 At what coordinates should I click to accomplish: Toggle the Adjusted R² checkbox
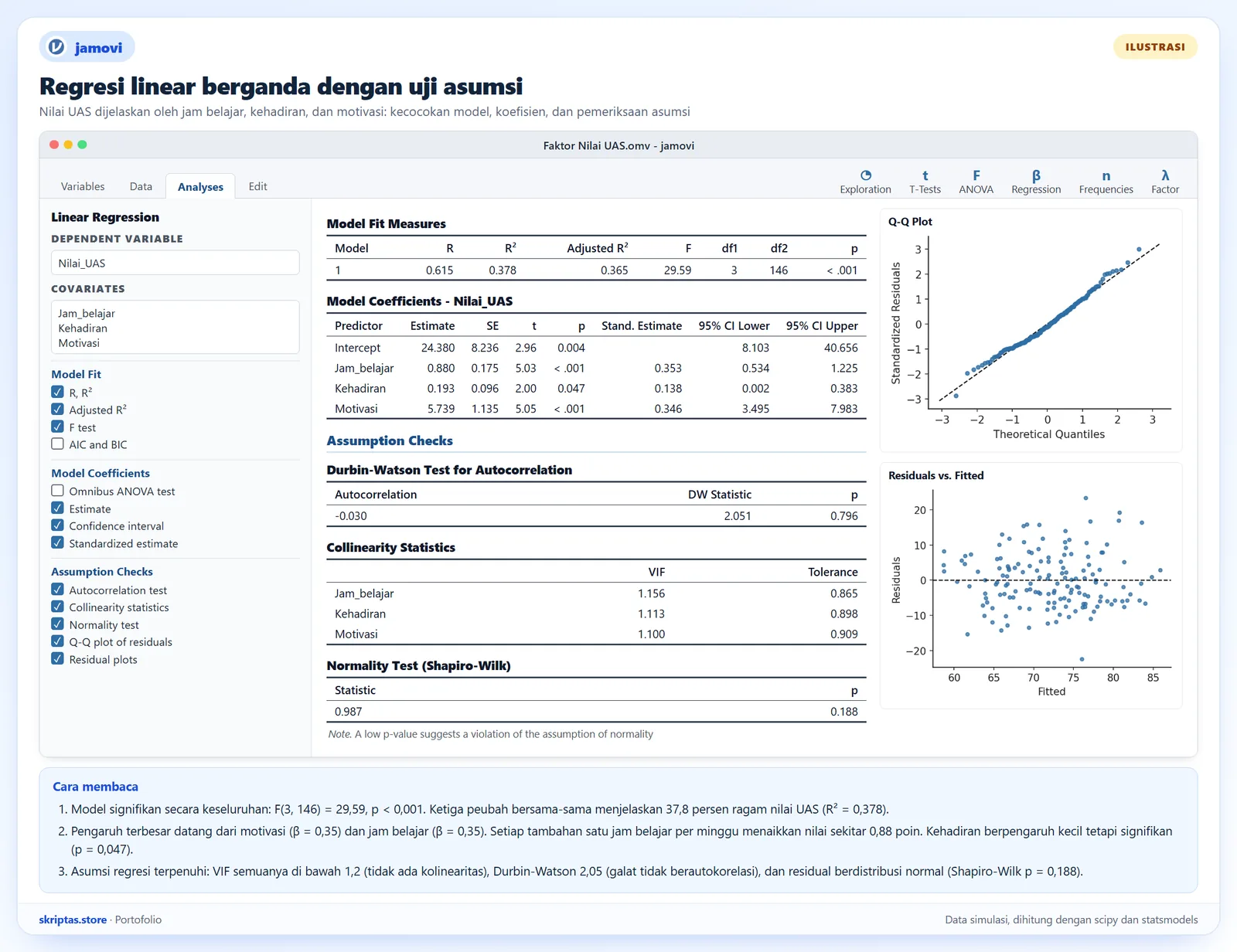(x=57, y=409)
